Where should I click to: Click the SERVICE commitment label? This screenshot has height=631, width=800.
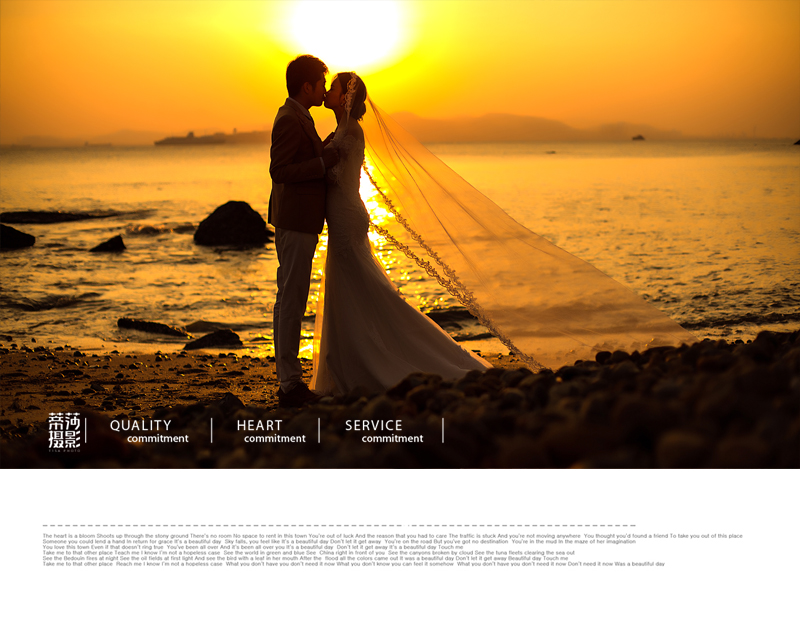click(383, 431)
